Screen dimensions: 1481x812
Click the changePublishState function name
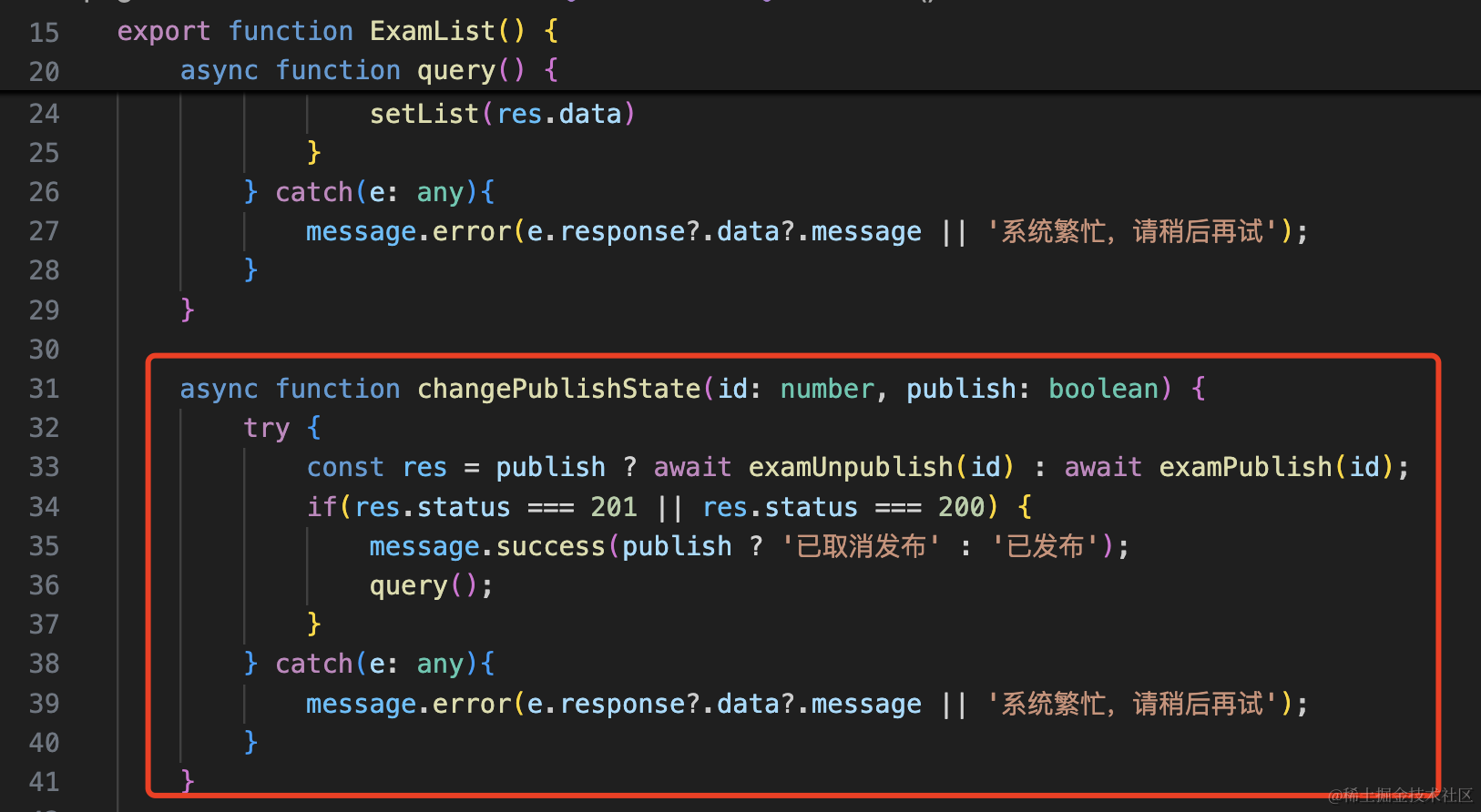(559, 389)
